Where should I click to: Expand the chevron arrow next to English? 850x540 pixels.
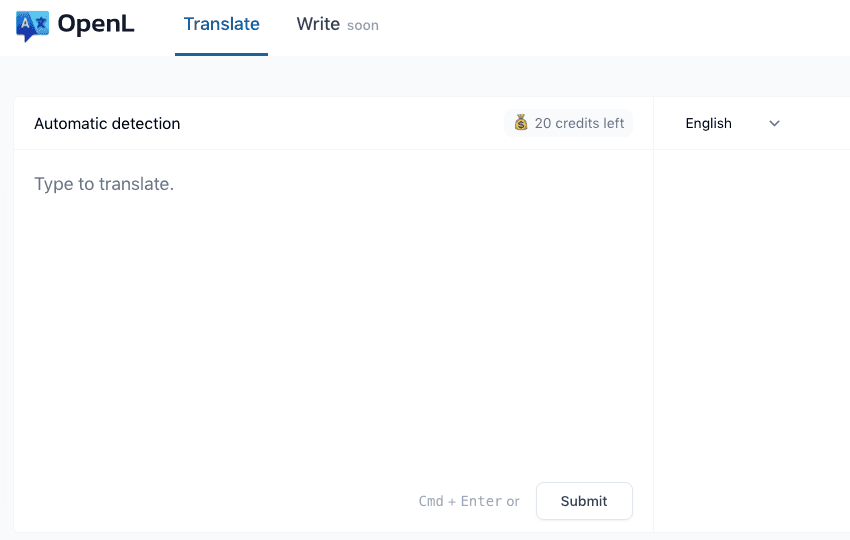click(x=774, y=124)
